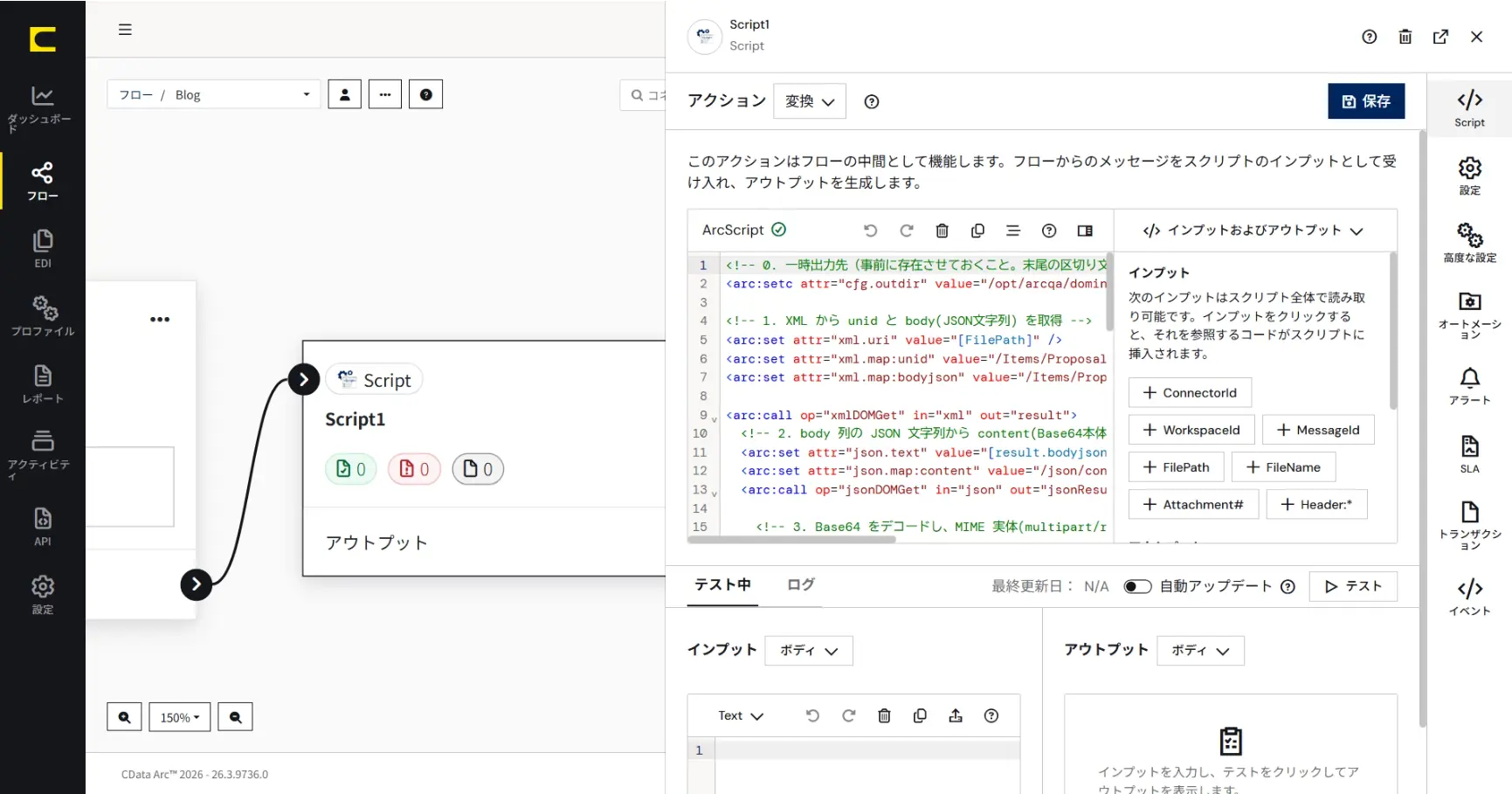Open アラート tab
1512x794 pixels.
pyautogui.click(x=1469, y=386)
